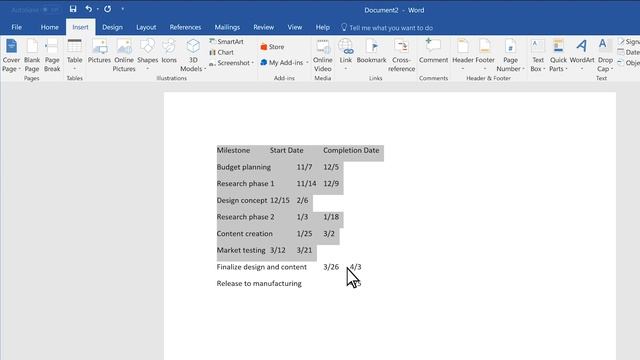This screenshot has height=360, width=640.
Task: Open the Layout tab
Action: (x=146, y=27)
